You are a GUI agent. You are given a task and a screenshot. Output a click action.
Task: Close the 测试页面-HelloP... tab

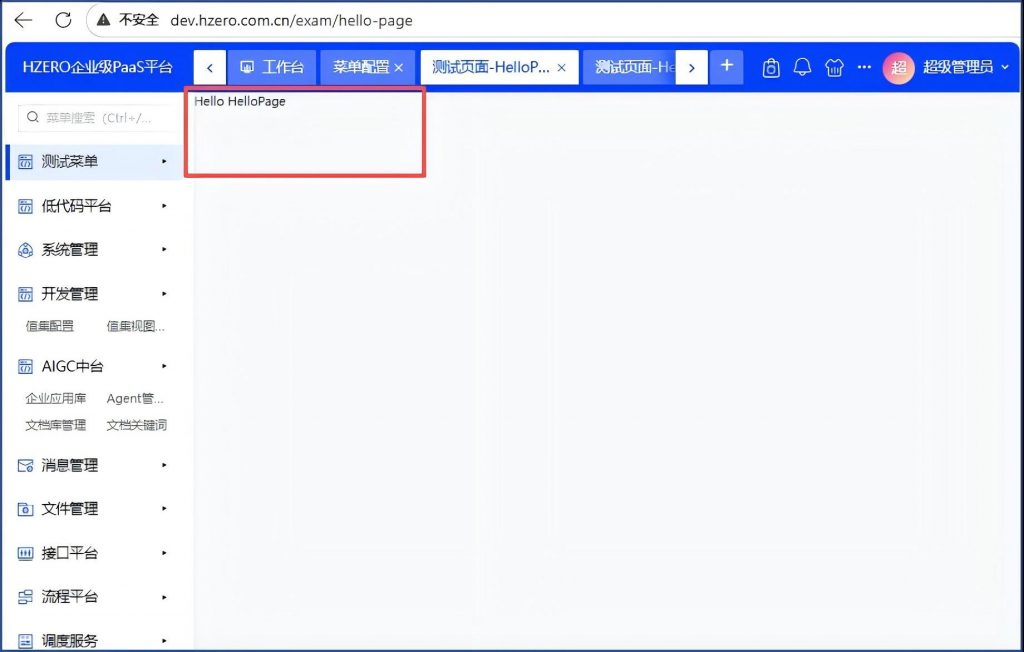click(x=561, y=67)
